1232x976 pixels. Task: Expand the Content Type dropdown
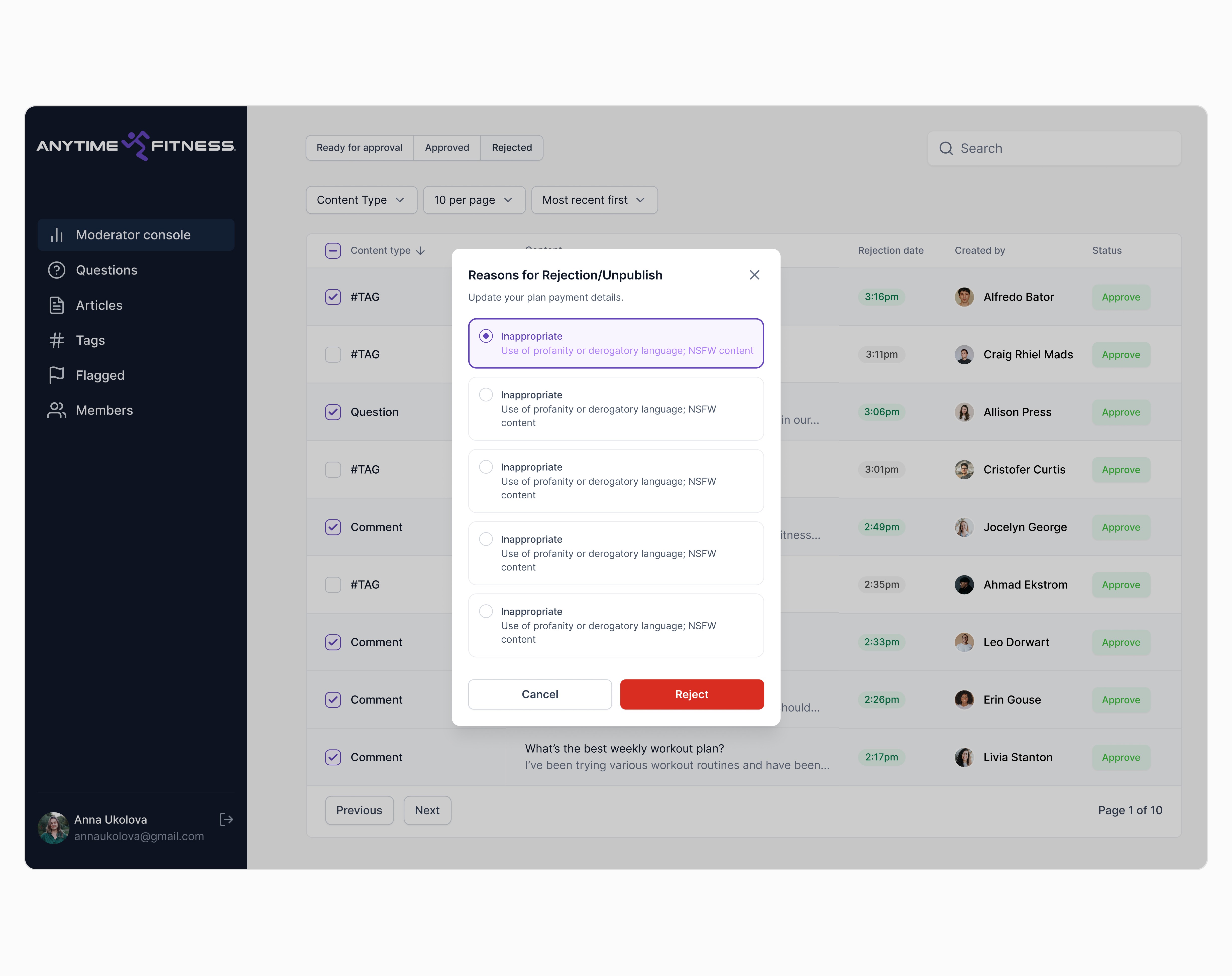coord(361,200)
